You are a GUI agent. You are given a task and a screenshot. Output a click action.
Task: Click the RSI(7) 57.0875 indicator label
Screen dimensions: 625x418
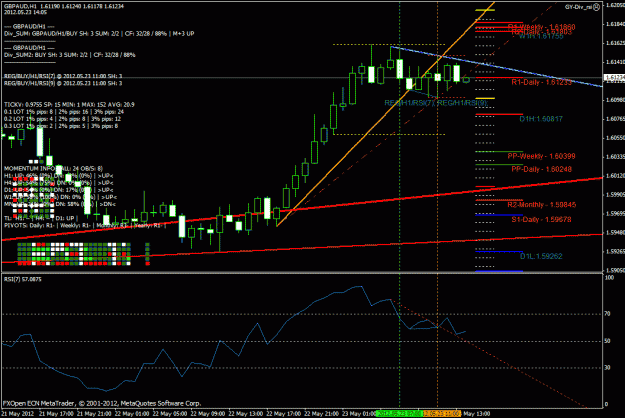click(x=23, y=279)
